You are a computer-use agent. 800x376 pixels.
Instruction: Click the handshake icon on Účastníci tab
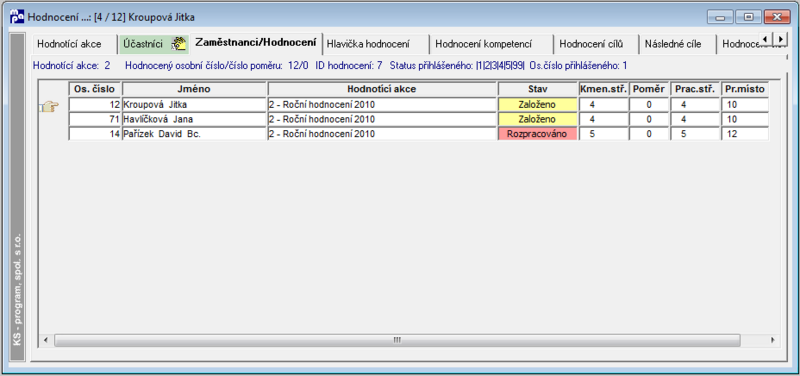pyautogui.click(x=179, y=44)
